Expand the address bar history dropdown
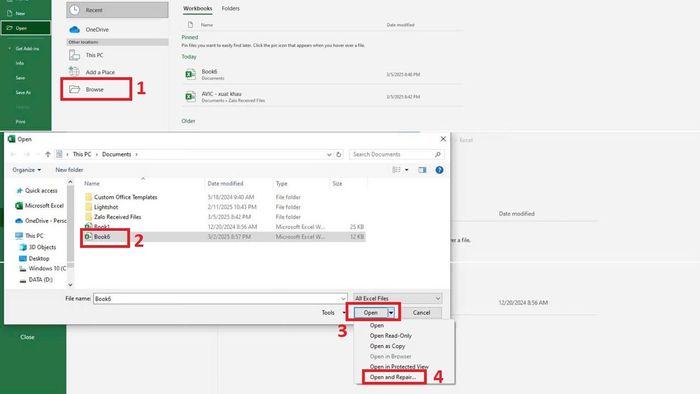 click(329, 154)
